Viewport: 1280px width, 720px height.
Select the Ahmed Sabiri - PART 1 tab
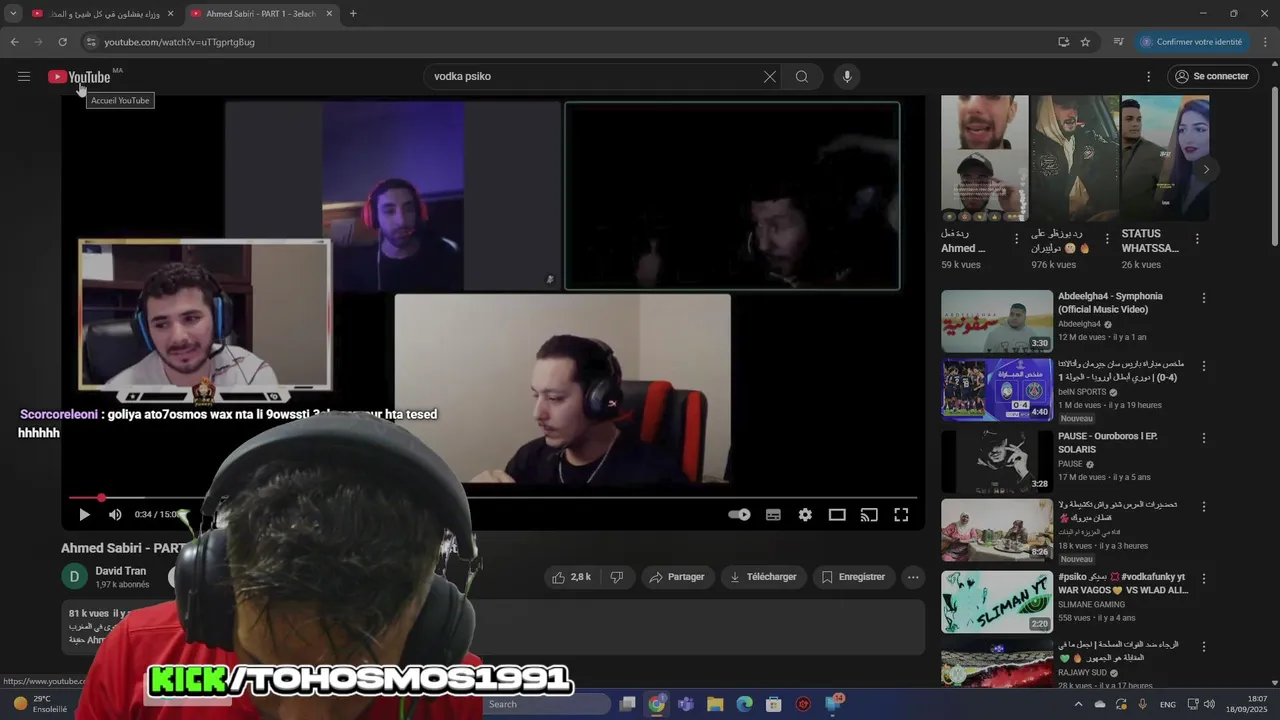(x=258, y=14)
